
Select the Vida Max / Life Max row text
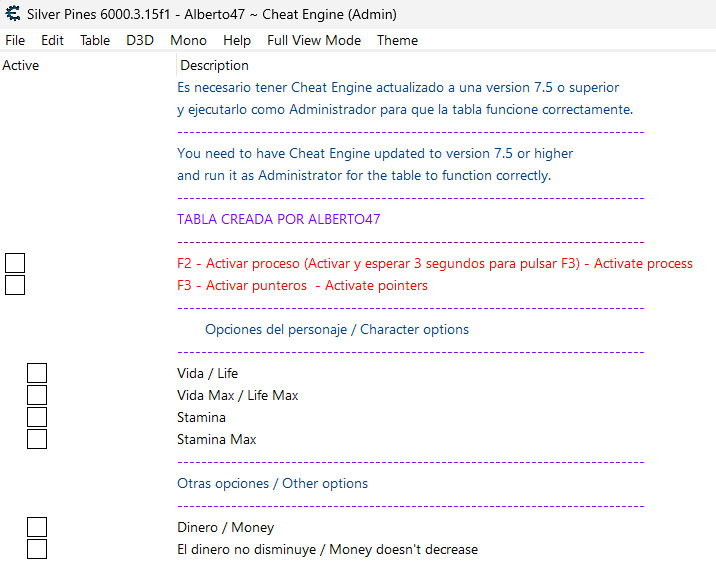[237, 395]
